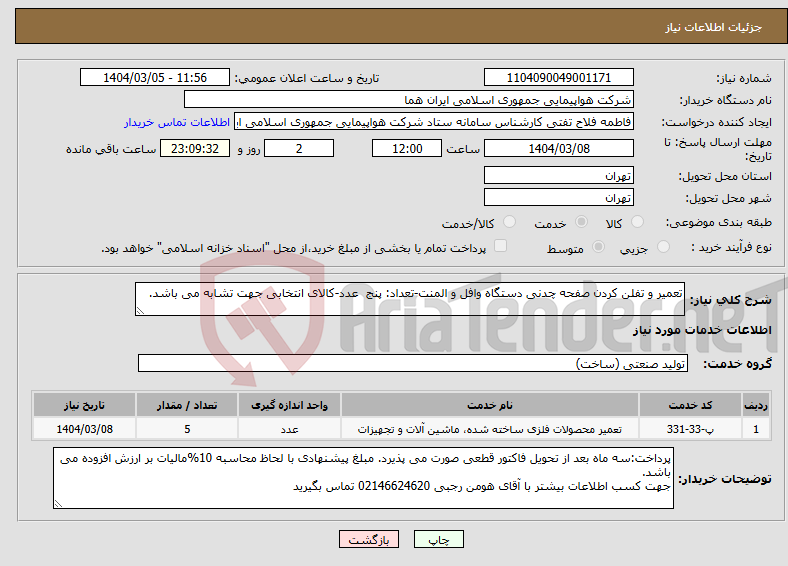Click the label شماره نیاز

[x=743, y=78]
